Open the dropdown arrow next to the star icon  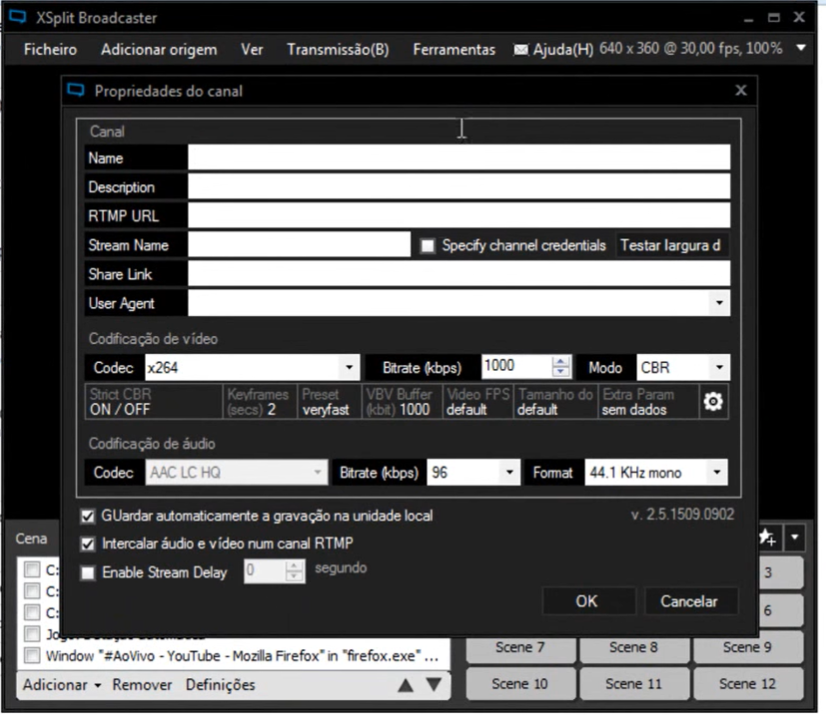795,538
